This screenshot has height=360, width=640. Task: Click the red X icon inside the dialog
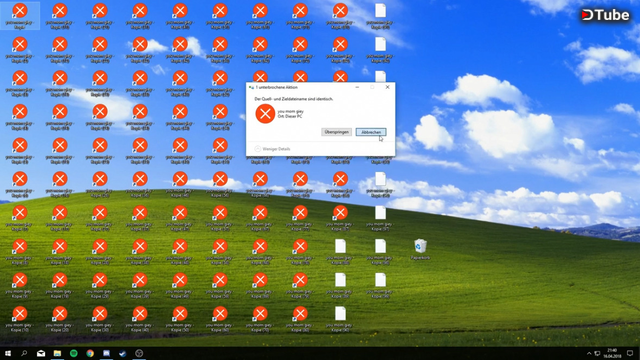[265, 113]
